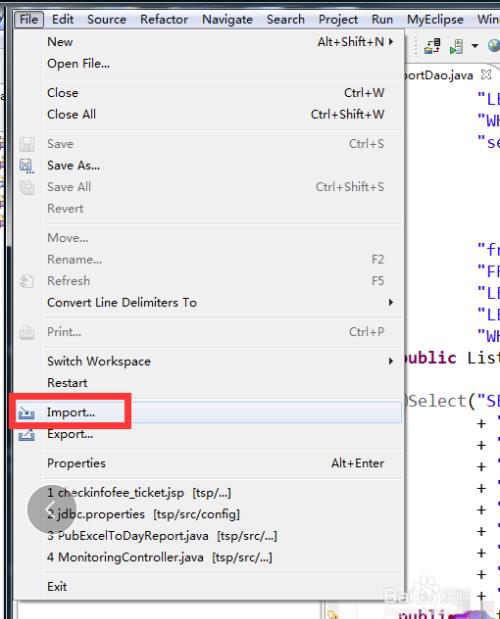Open the MyEclipse menu
The width and height of the screenshot is (500, 619).
point(435,19)
